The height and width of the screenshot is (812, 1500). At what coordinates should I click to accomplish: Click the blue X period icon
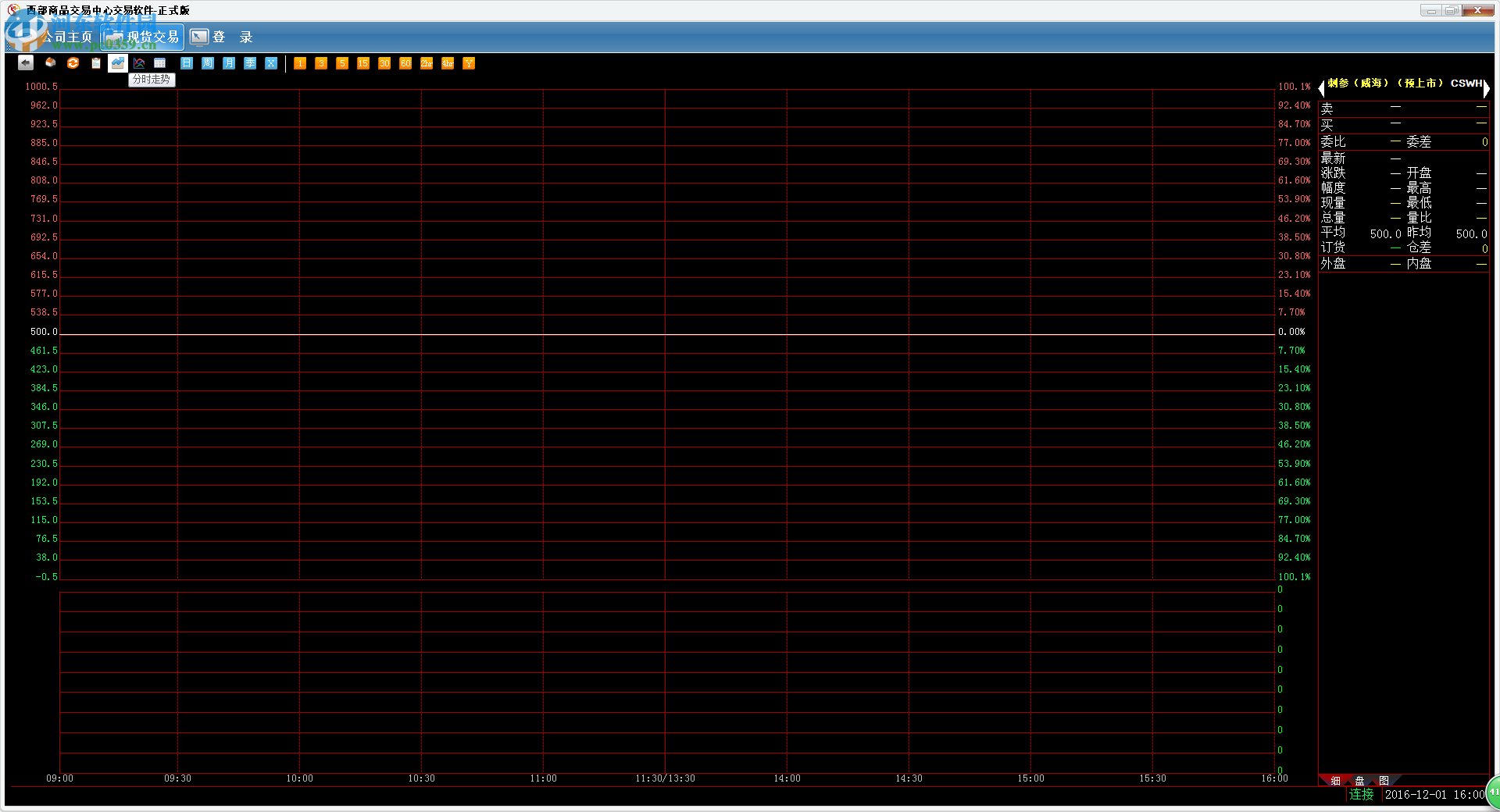coord(271,63)
